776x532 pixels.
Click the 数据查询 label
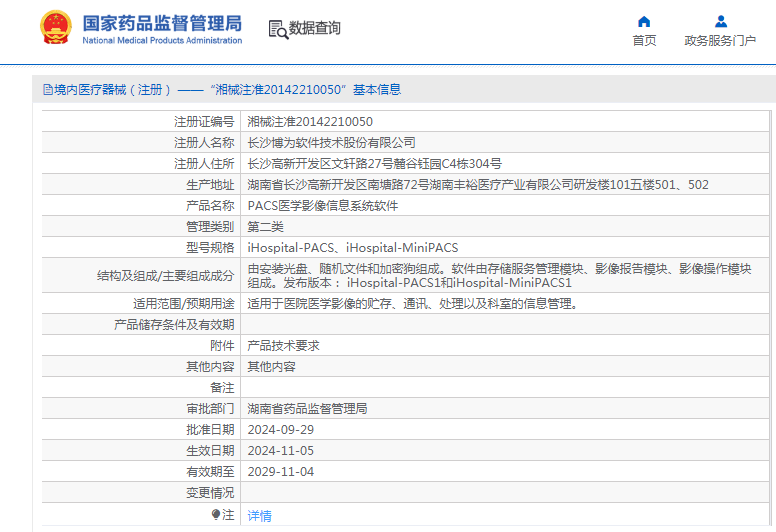coord(315,28)
